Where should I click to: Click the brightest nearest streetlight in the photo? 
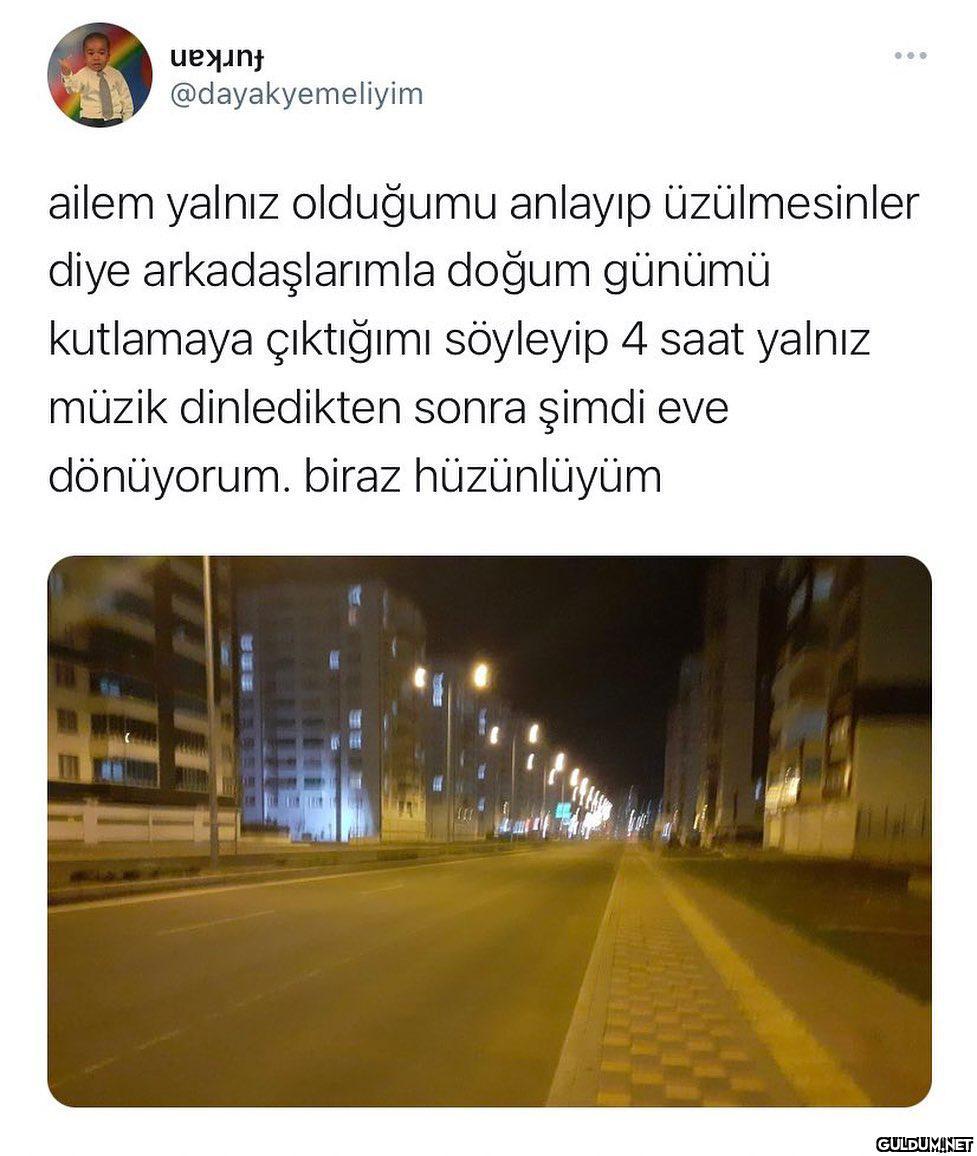(480, 674)
